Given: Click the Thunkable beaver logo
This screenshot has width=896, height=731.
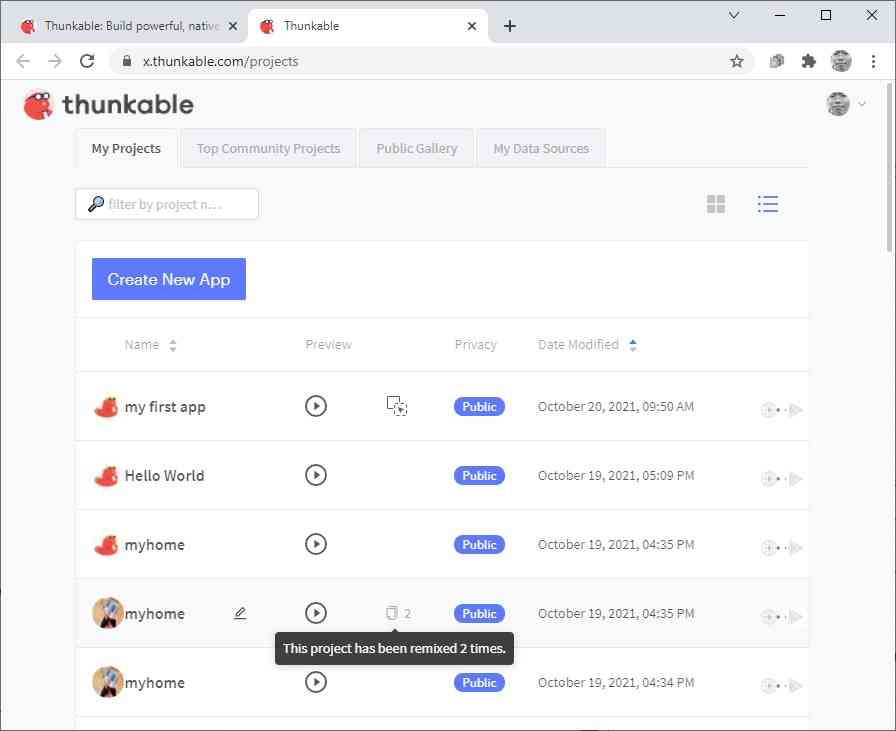Looking at the screenshot, I should coord(40,104).
